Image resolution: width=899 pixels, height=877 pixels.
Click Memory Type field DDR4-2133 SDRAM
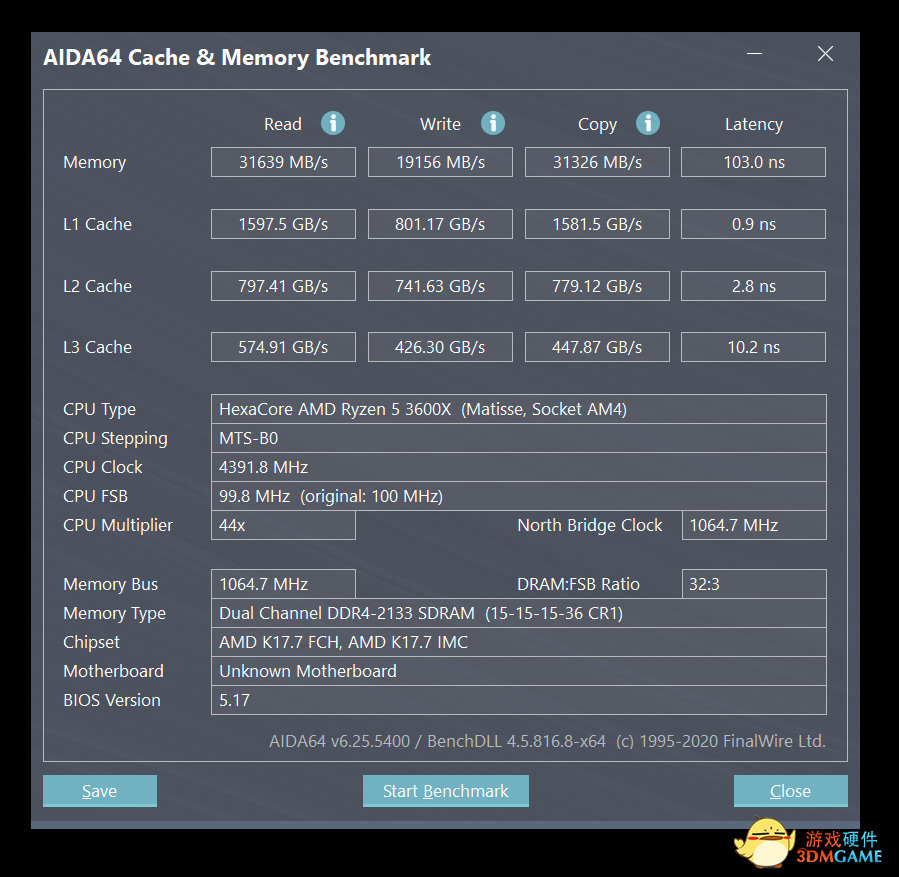(x=518, y=613)
